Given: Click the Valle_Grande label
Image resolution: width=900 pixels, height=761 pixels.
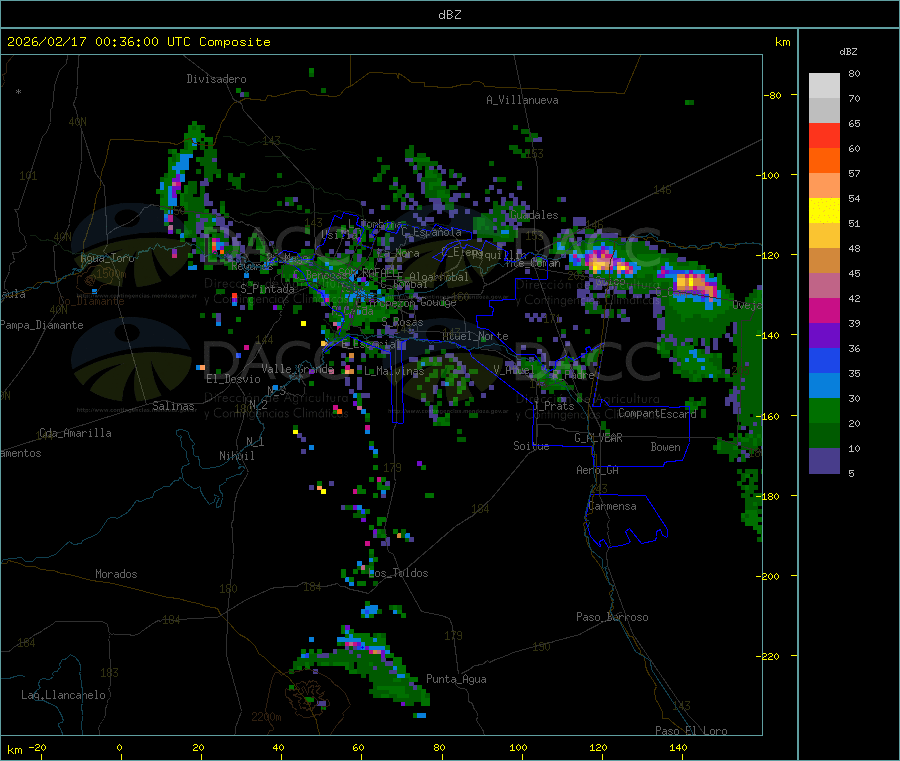Looking at the screenshot, I should pos(297,369).
